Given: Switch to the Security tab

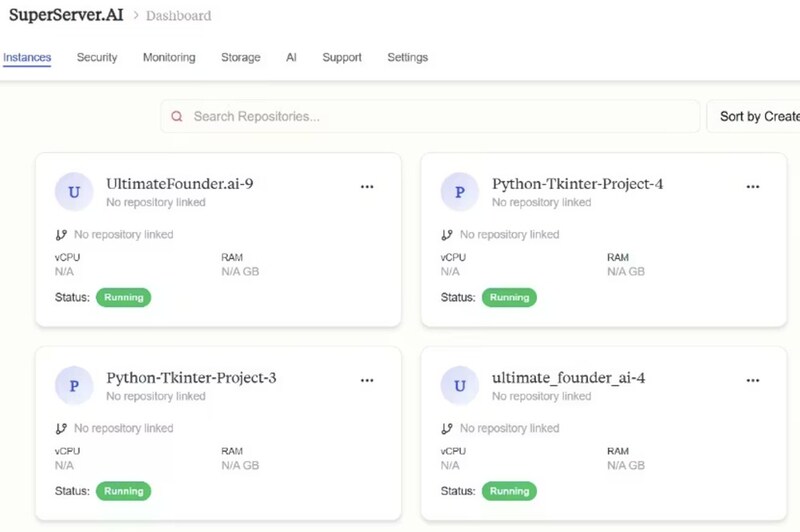Looking at the screenshot, I should (97, 58).
